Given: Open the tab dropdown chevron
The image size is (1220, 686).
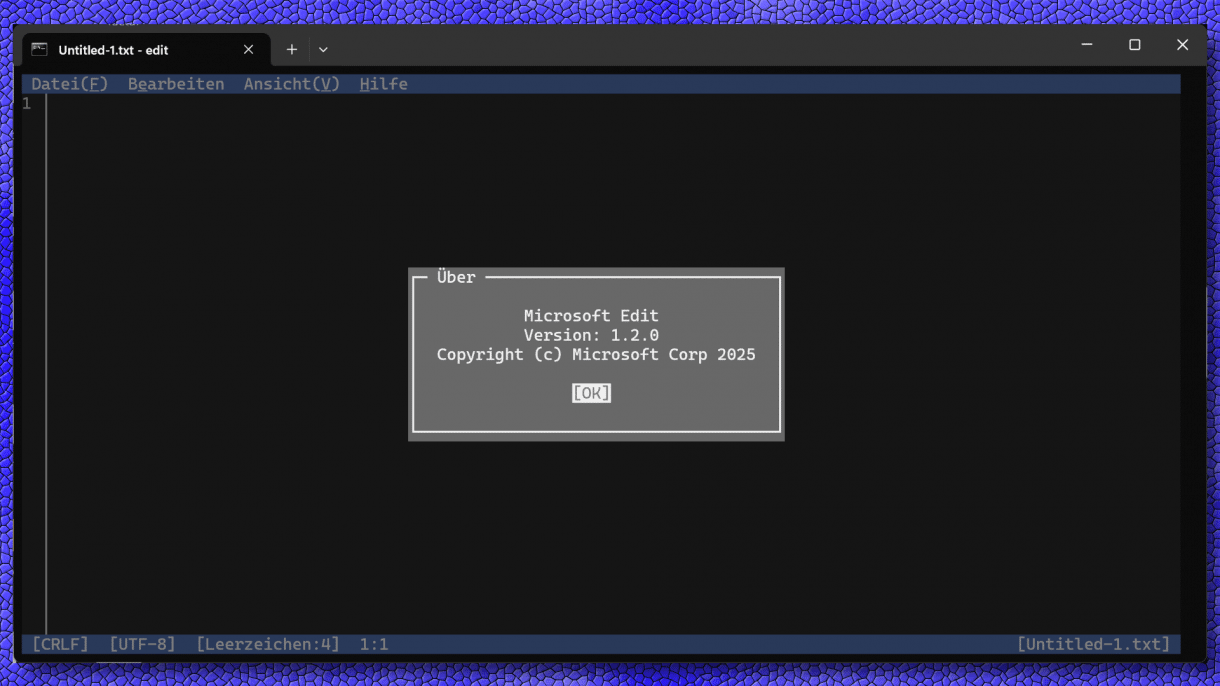Looking at the screenshot, I should point(322,48).
